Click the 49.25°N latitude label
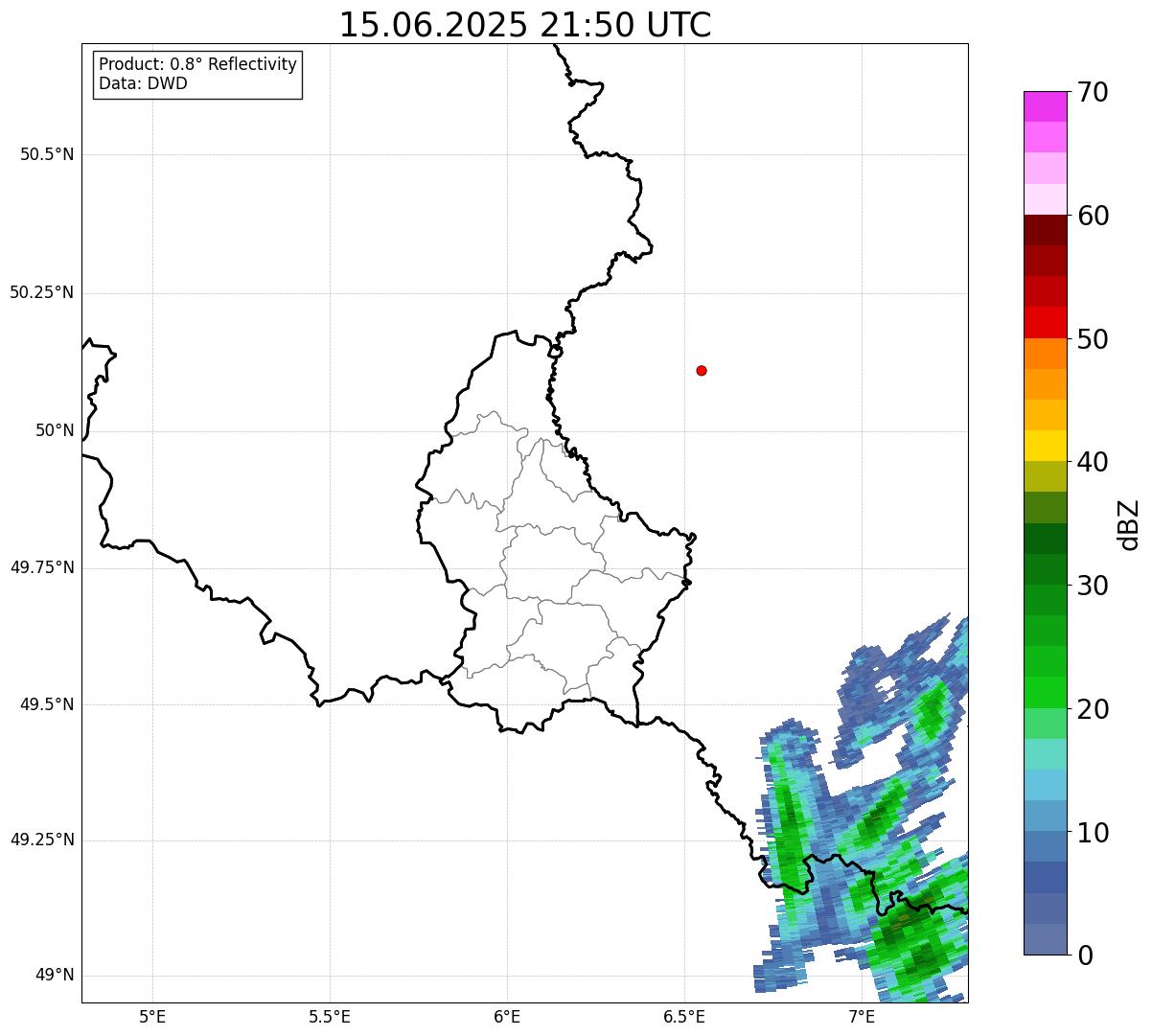This screenshot has width=1152, height=1036. pos(42,840)
